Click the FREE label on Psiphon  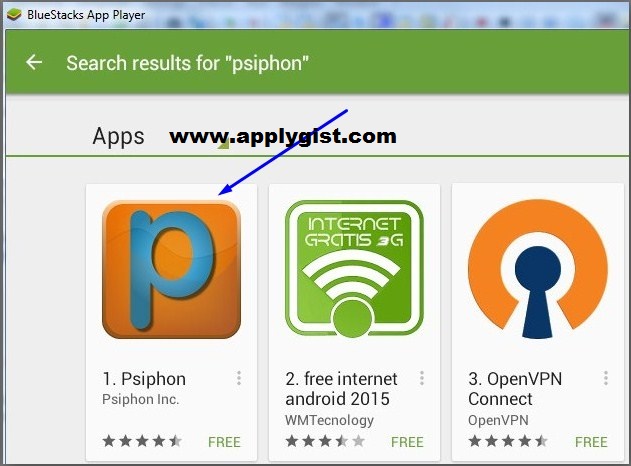(x=224, y=442)
